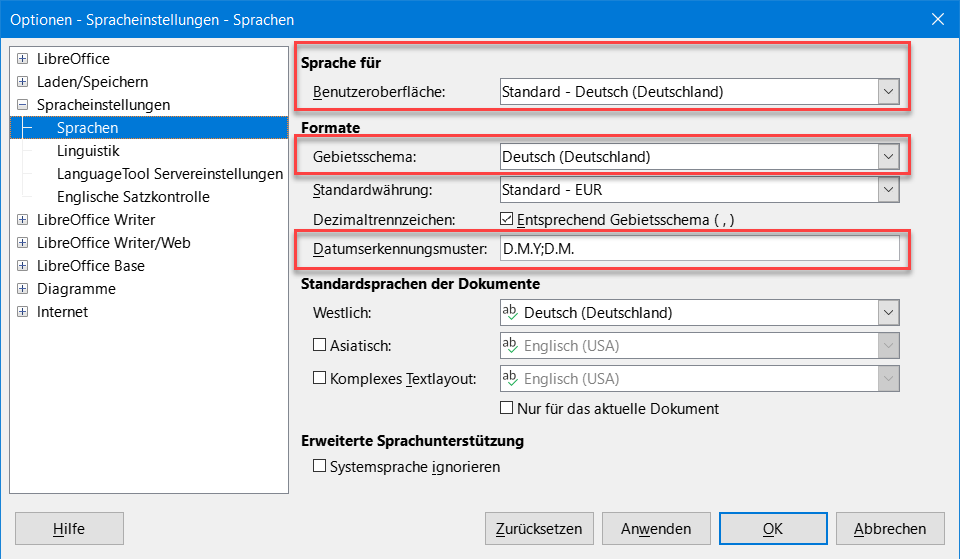960x559 pixels.
Task: Check Systemsprache ignorieren option
Action: coord(319,466)
